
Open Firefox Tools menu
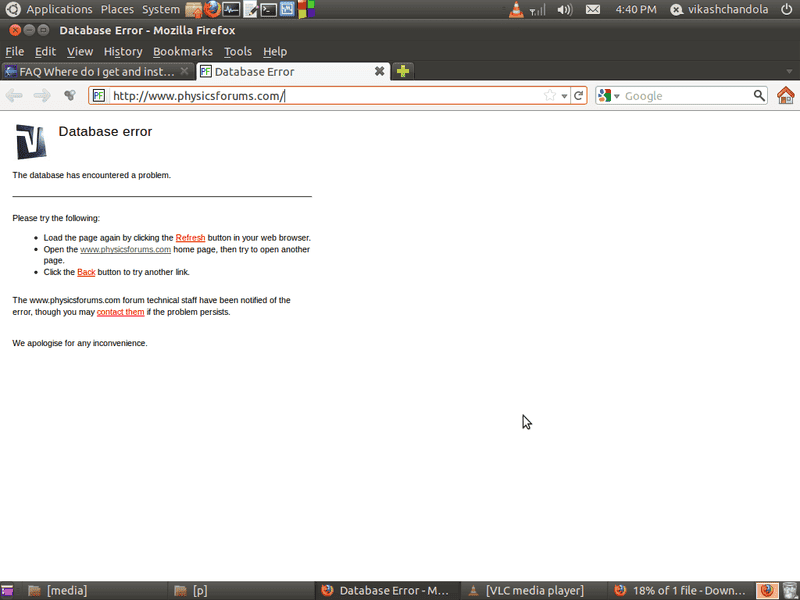pos(238,52)
